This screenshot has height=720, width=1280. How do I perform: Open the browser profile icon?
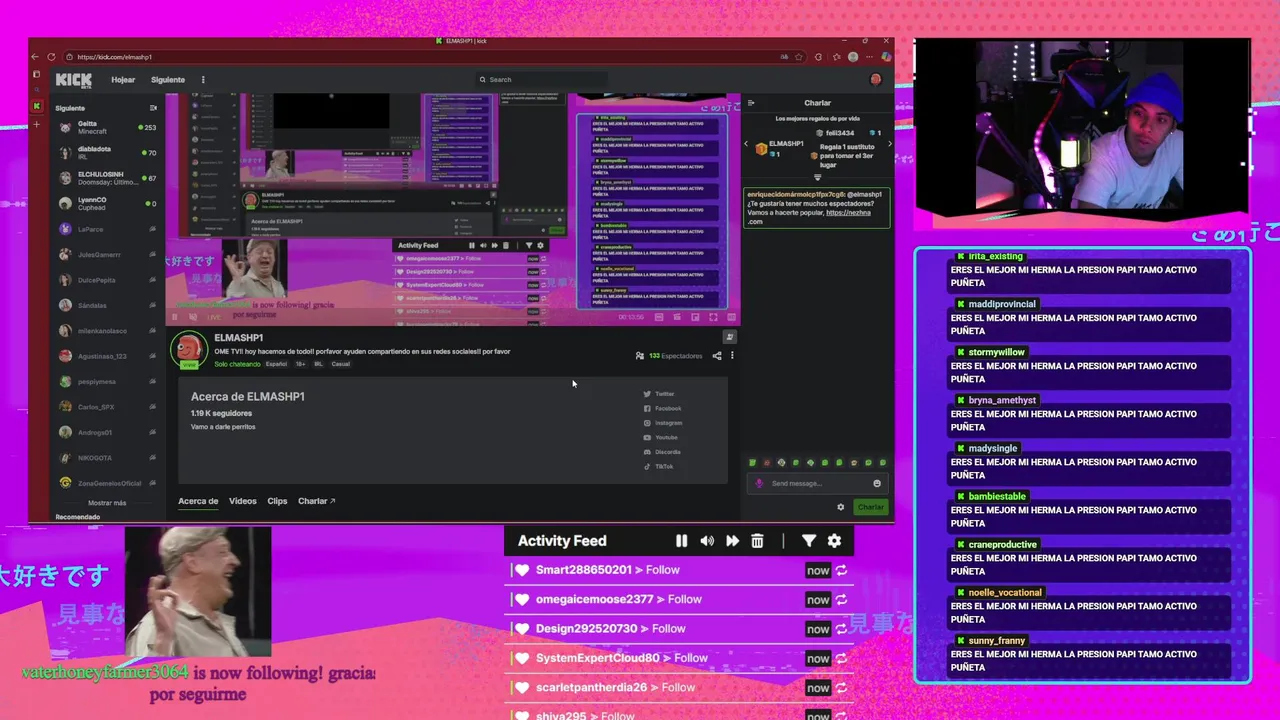[x=852, y=57]
